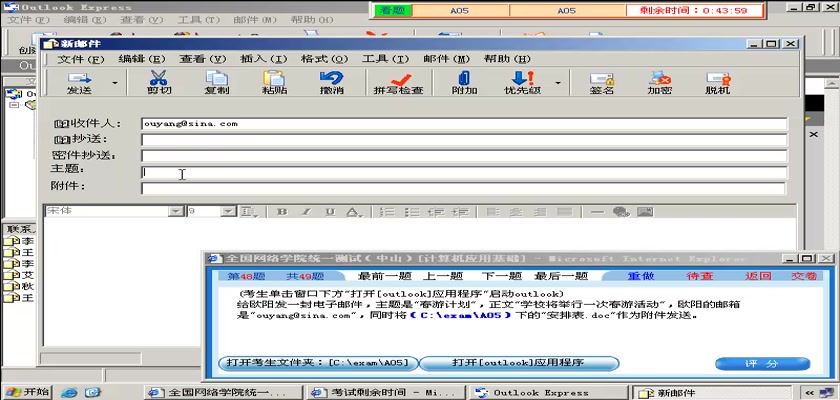
Task: Click the 抄送 (Cc) input field
Action: 464,140
